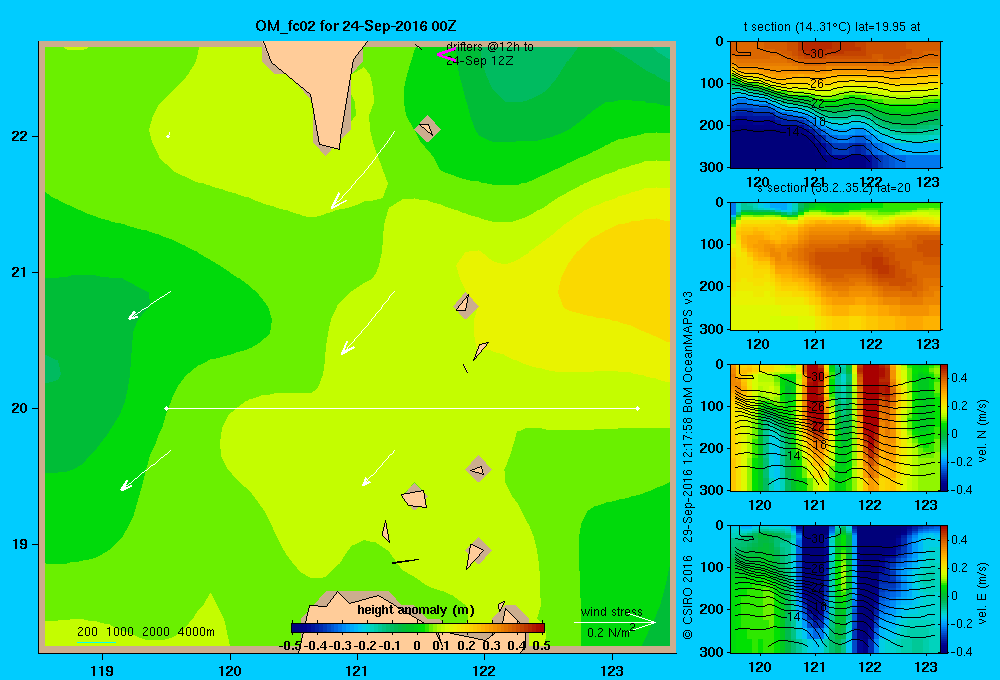Click the height anomaly color bar
Image resolution: width=1000 pixels, height=680 pixels.
click(418, 628)
